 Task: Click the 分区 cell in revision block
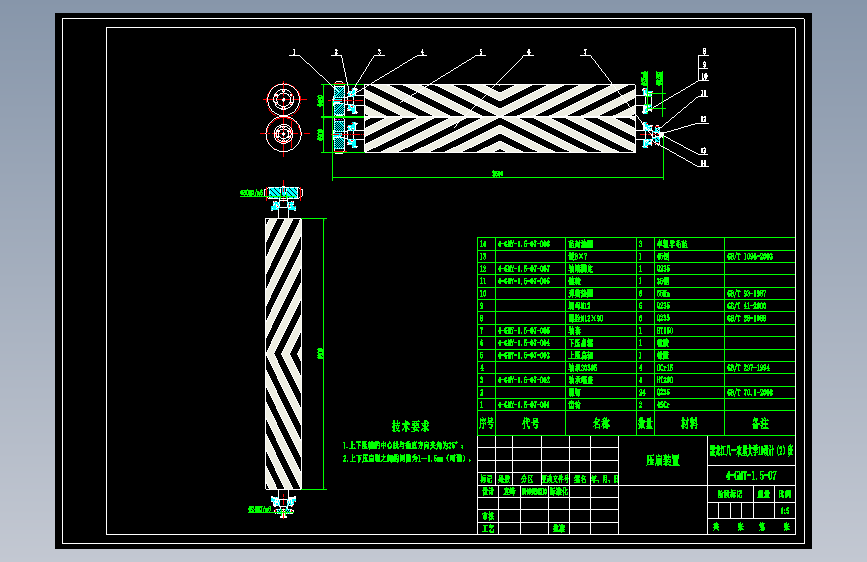tap(527, 479)
